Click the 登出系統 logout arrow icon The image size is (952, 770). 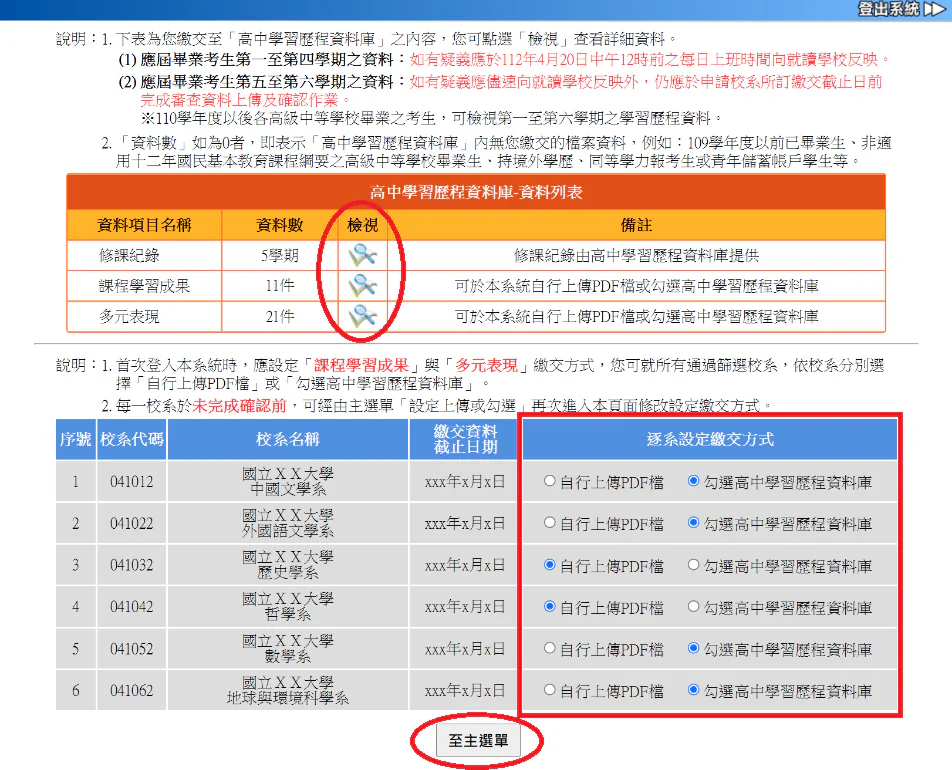[934, 9]
